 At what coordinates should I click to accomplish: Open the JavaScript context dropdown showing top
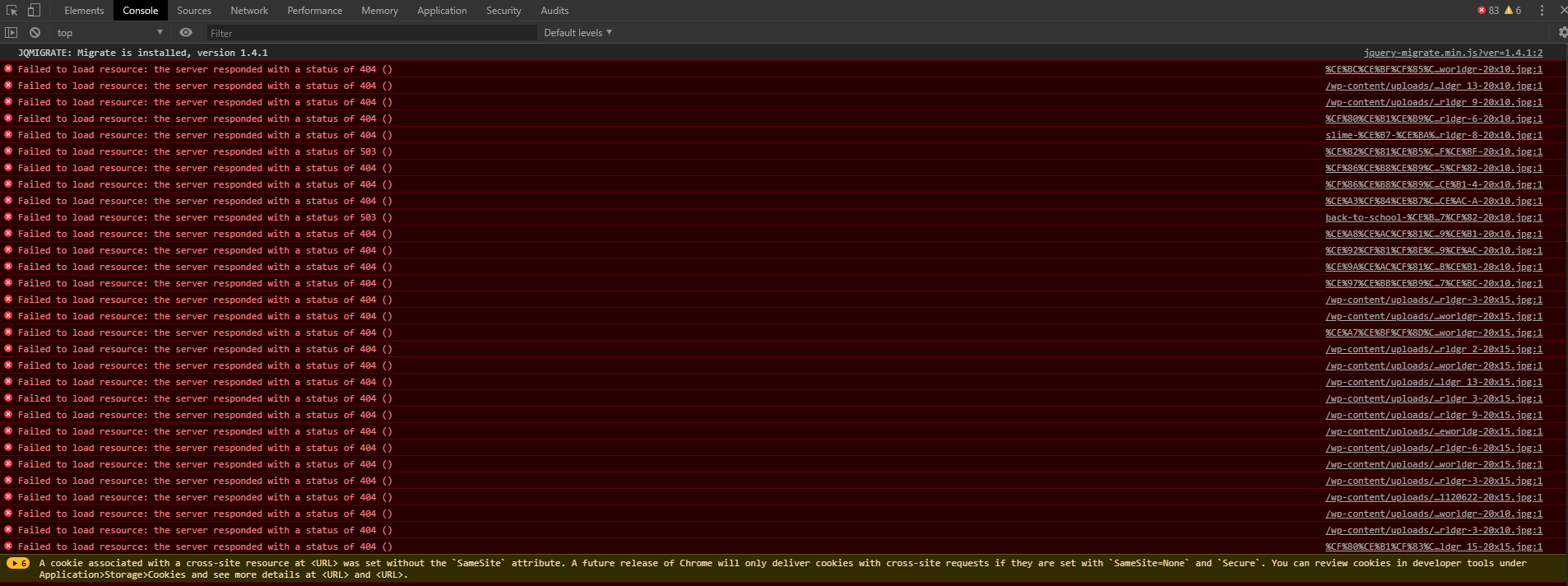tap(109, 33)
